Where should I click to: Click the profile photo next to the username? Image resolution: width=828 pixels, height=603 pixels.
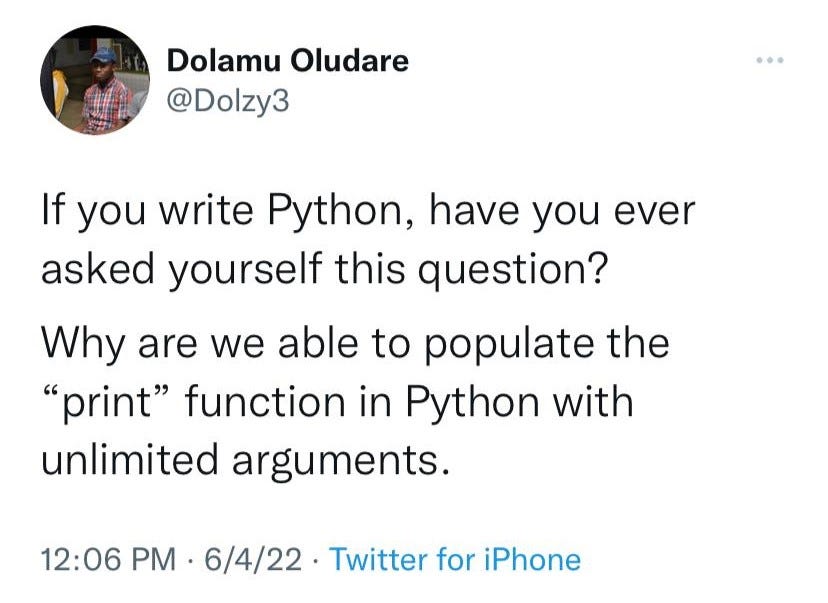click(97, 81)
